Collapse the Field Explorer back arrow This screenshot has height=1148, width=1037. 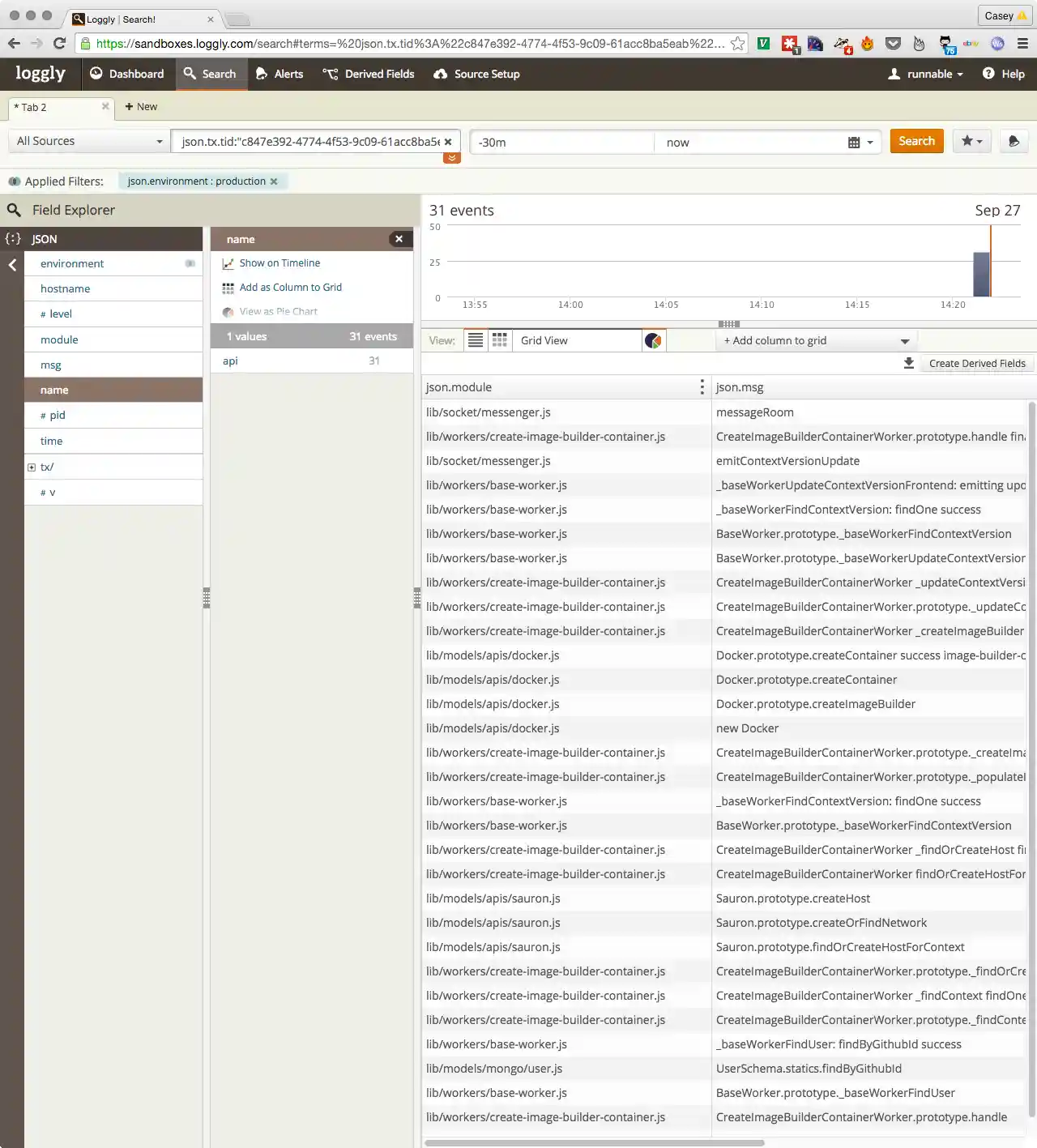tap(12, 265)
